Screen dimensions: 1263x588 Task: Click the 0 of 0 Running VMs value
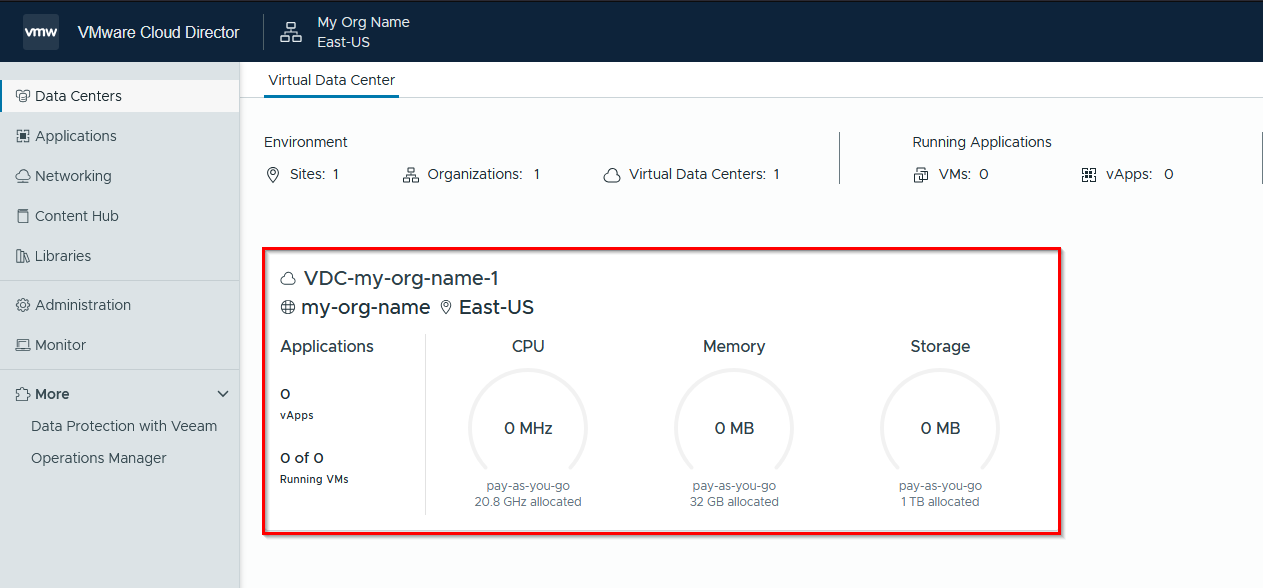[x=302, y=458]
